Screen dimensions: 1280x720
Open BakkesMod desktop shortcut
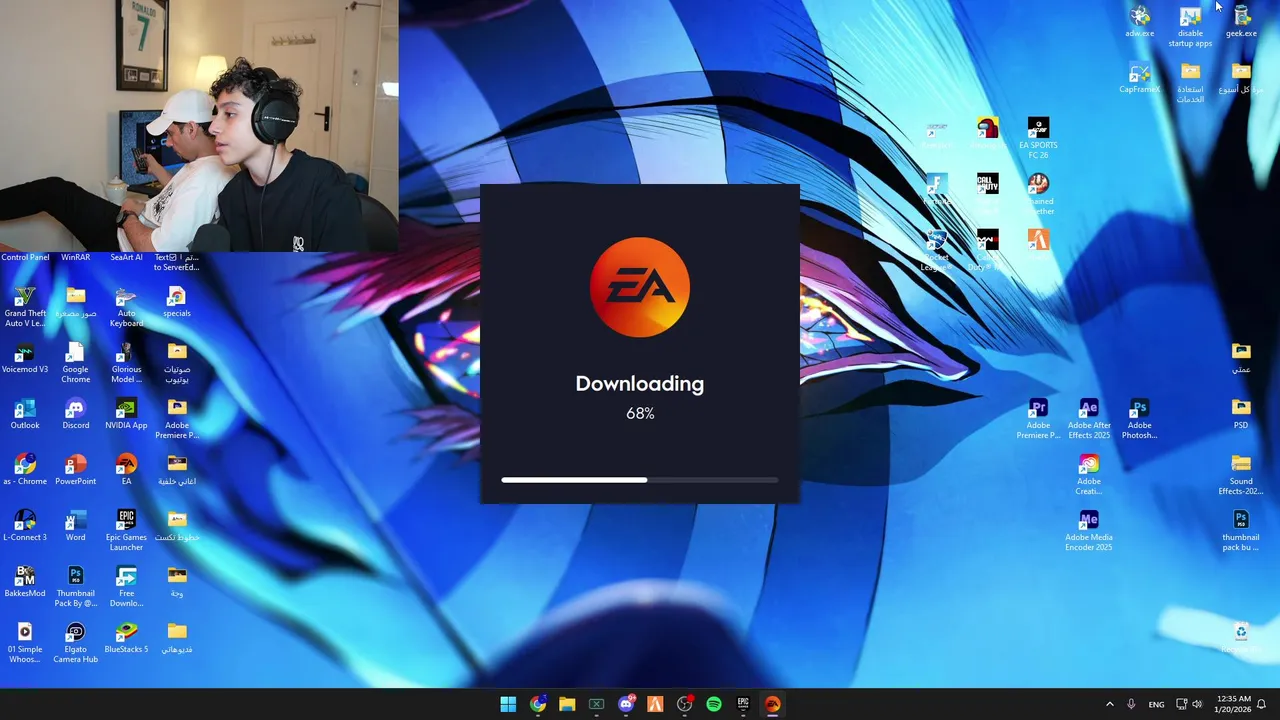click(25, 582)
